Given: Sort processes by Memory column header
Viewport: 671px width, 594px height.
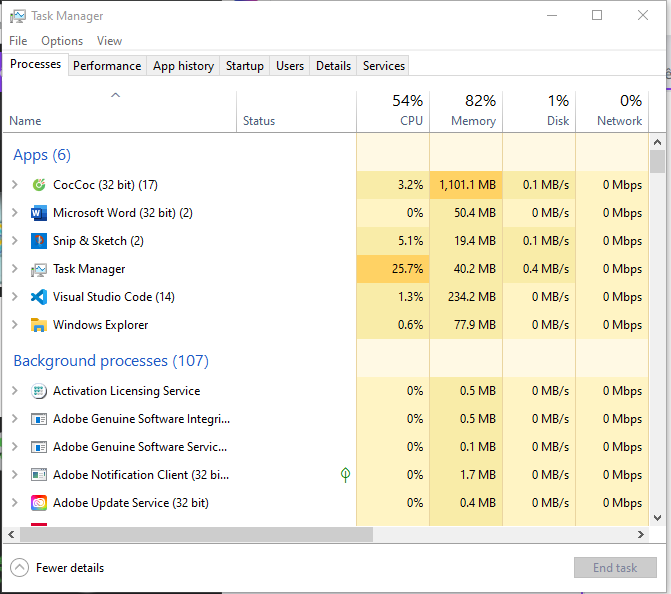Looking at the screenshot, I should click(x=466, y=111).
